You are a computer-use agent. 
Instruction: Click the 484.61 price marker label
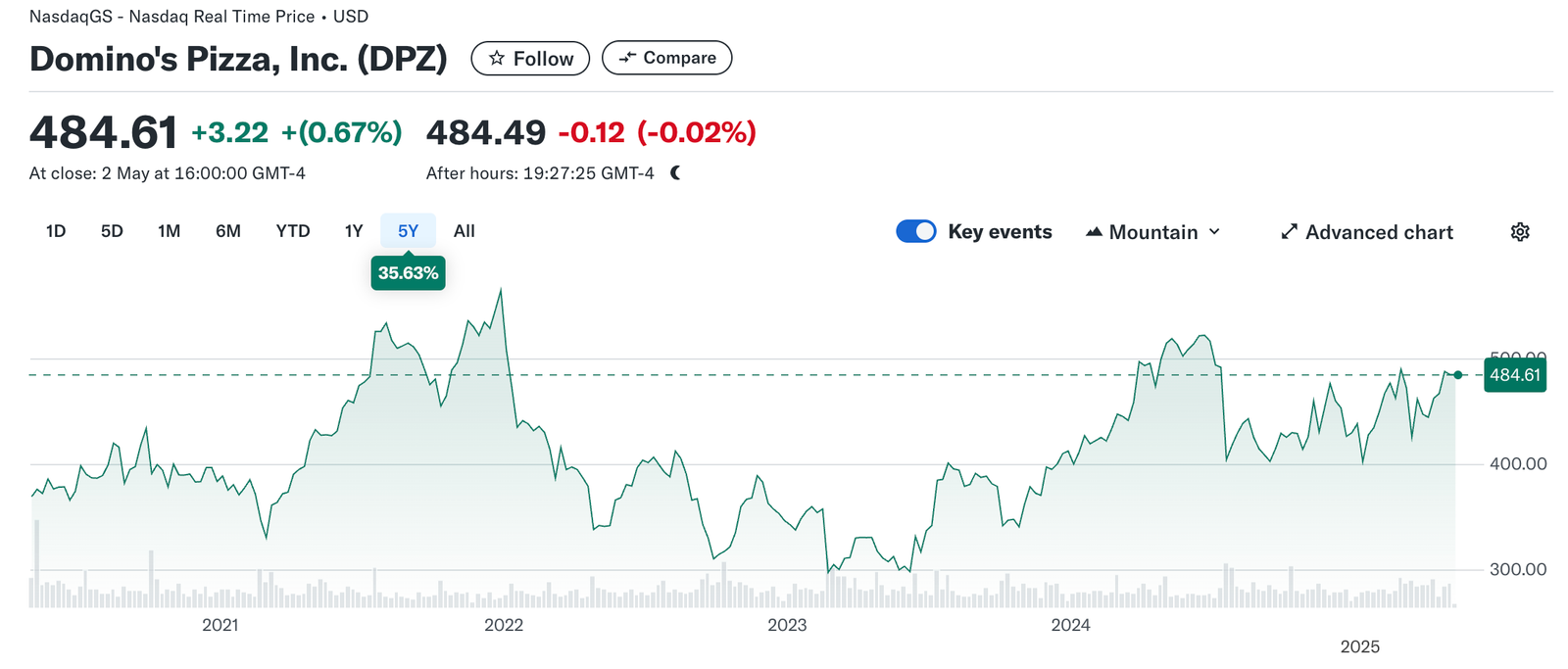pyautogui.click(x=1515, y=375)
